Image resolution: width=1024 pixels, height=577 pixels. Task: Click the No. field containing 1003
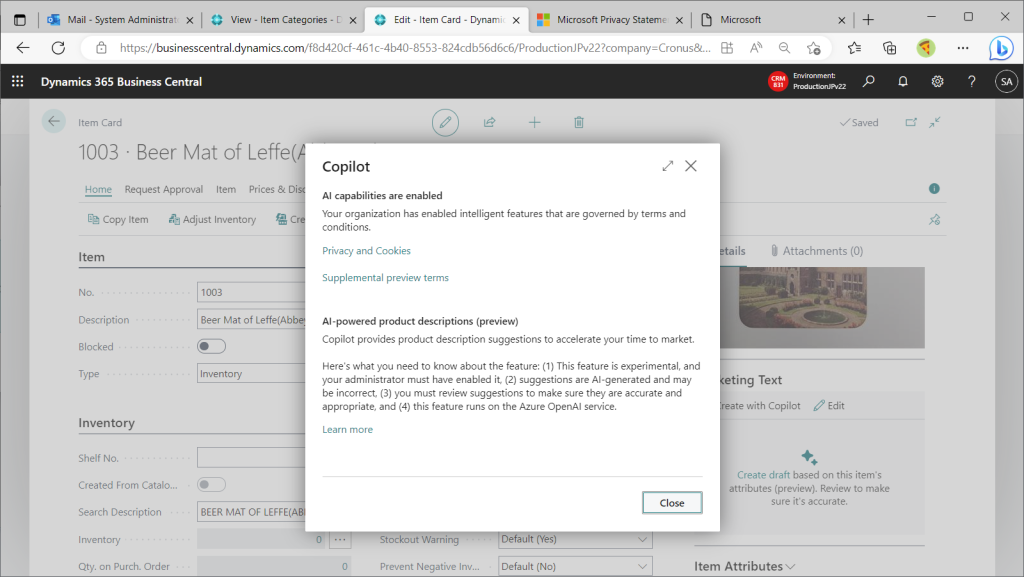pos(251,292)
